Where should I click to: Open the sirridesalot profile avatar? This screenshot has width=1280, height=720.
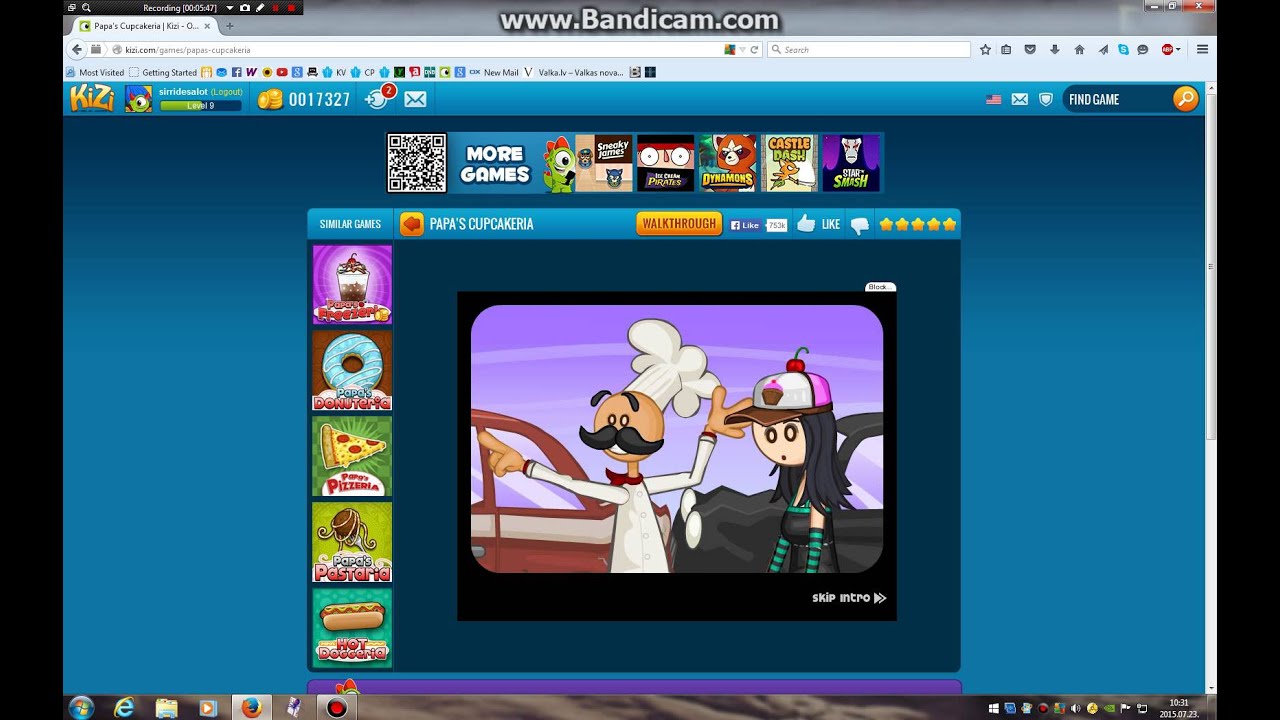139,99
